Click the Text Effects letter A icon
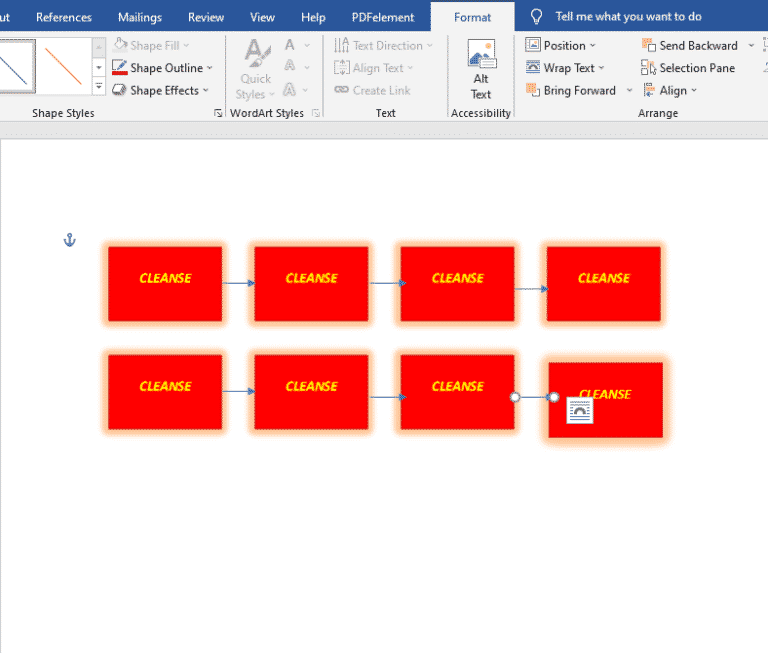Screen dimensions: 768x653 (x=289, y=90)
